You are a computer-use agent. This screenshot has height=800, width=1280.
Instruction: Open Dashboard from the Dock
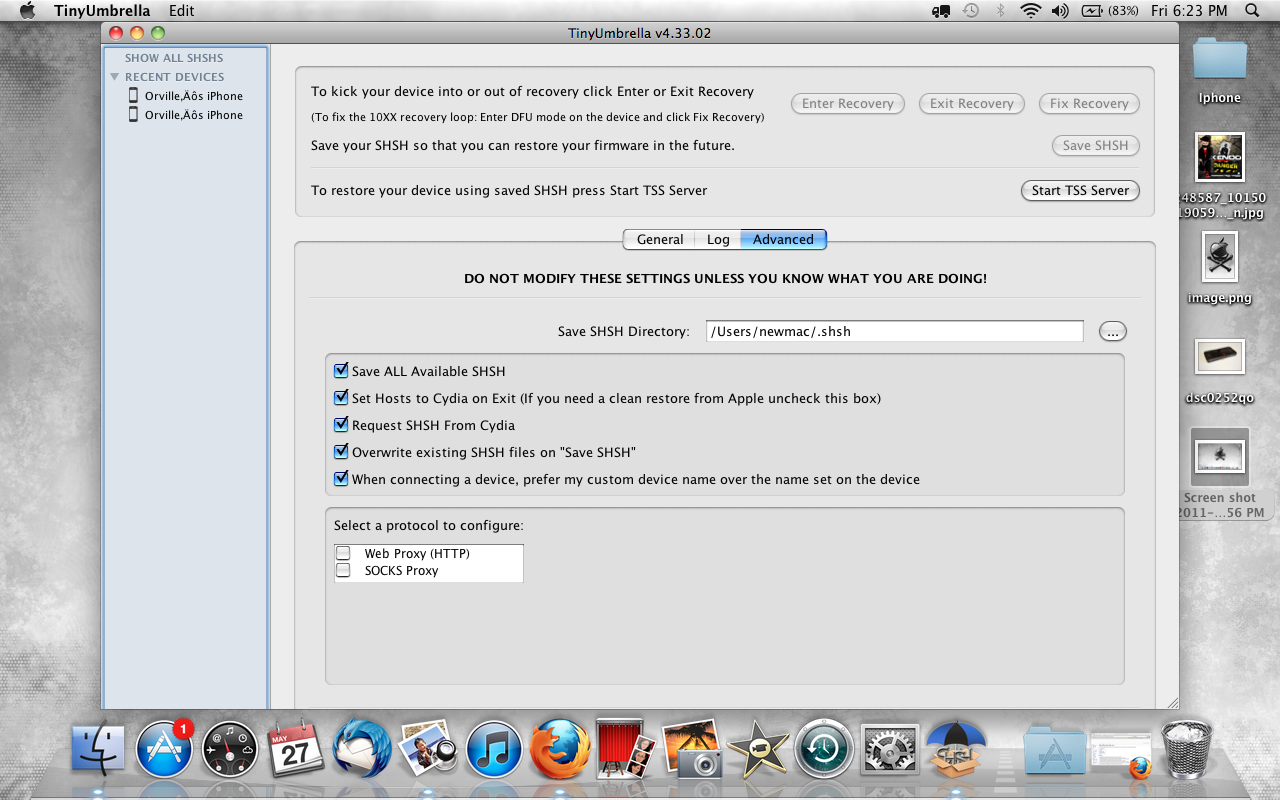pyautogui.click(x=230, y=750)
